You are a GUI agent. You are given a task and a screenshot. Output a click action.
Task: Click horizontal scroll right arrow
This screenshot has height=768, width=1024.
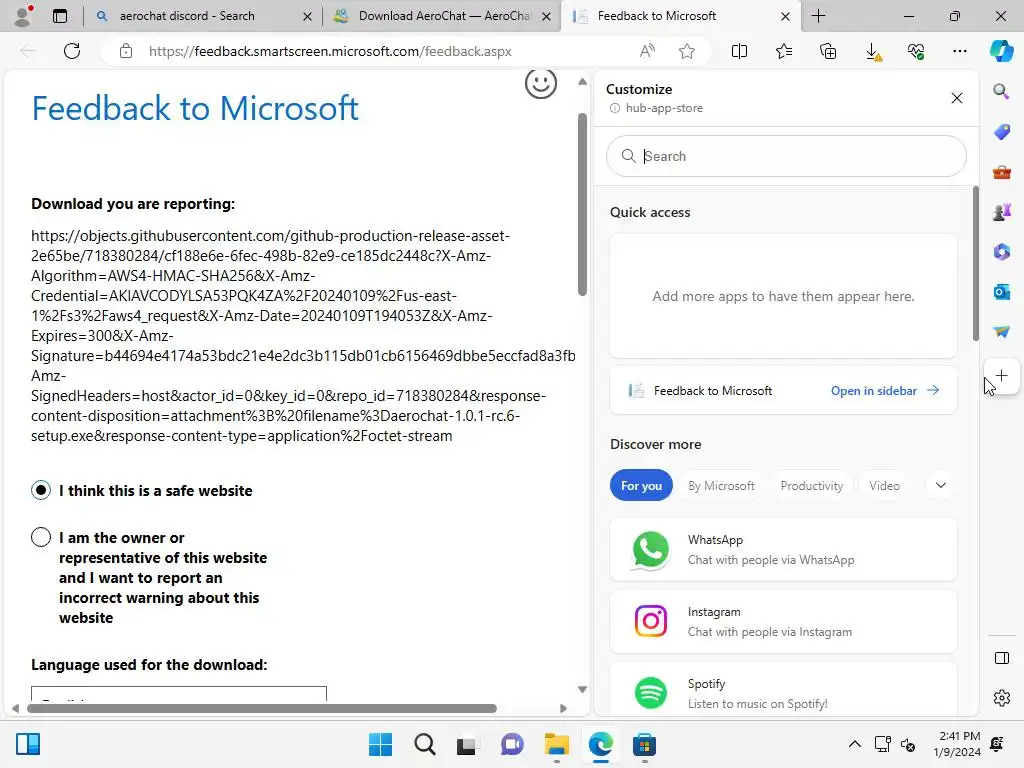(564, 709)
